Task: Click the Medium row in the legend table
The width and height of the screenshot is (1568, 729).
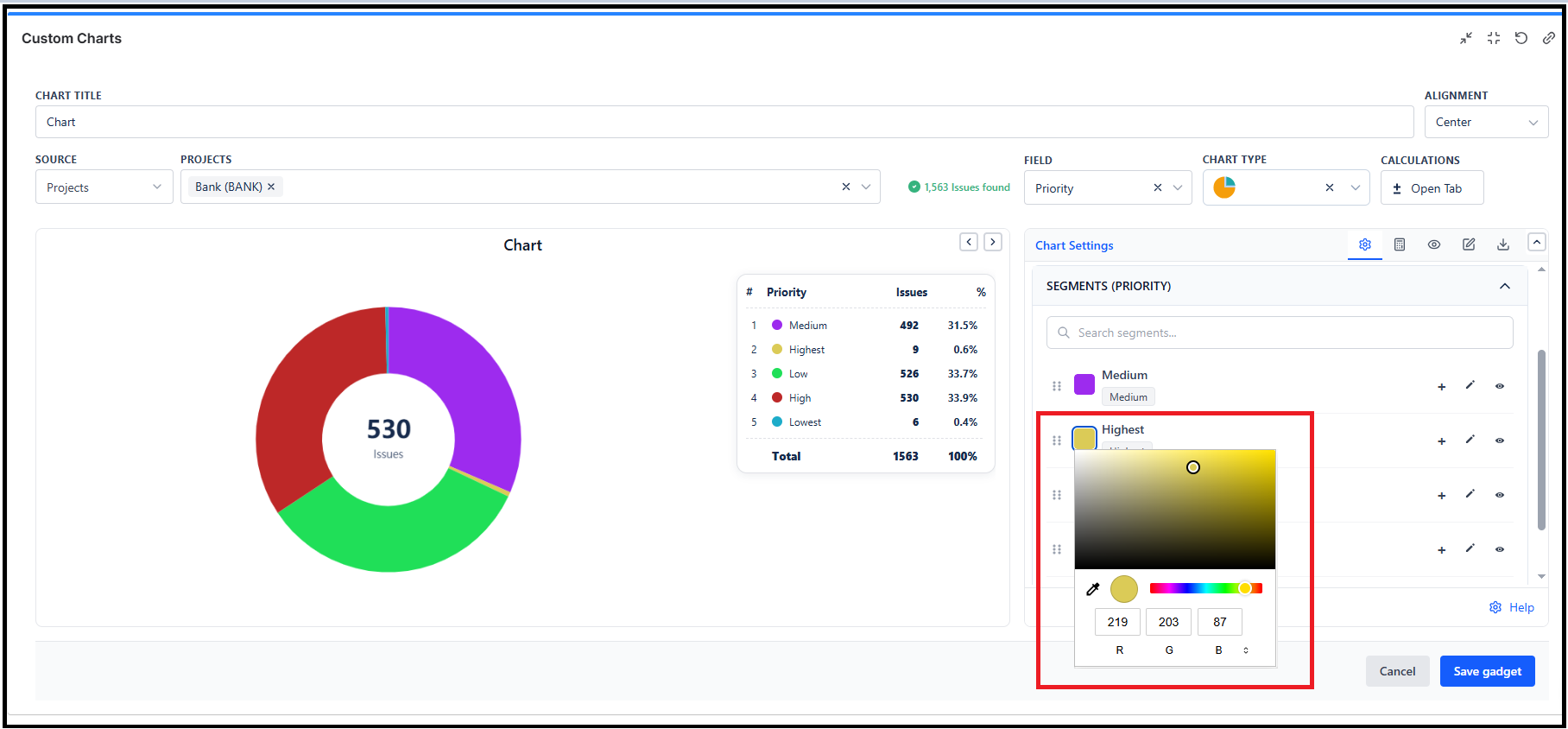Action: [865, 326]
